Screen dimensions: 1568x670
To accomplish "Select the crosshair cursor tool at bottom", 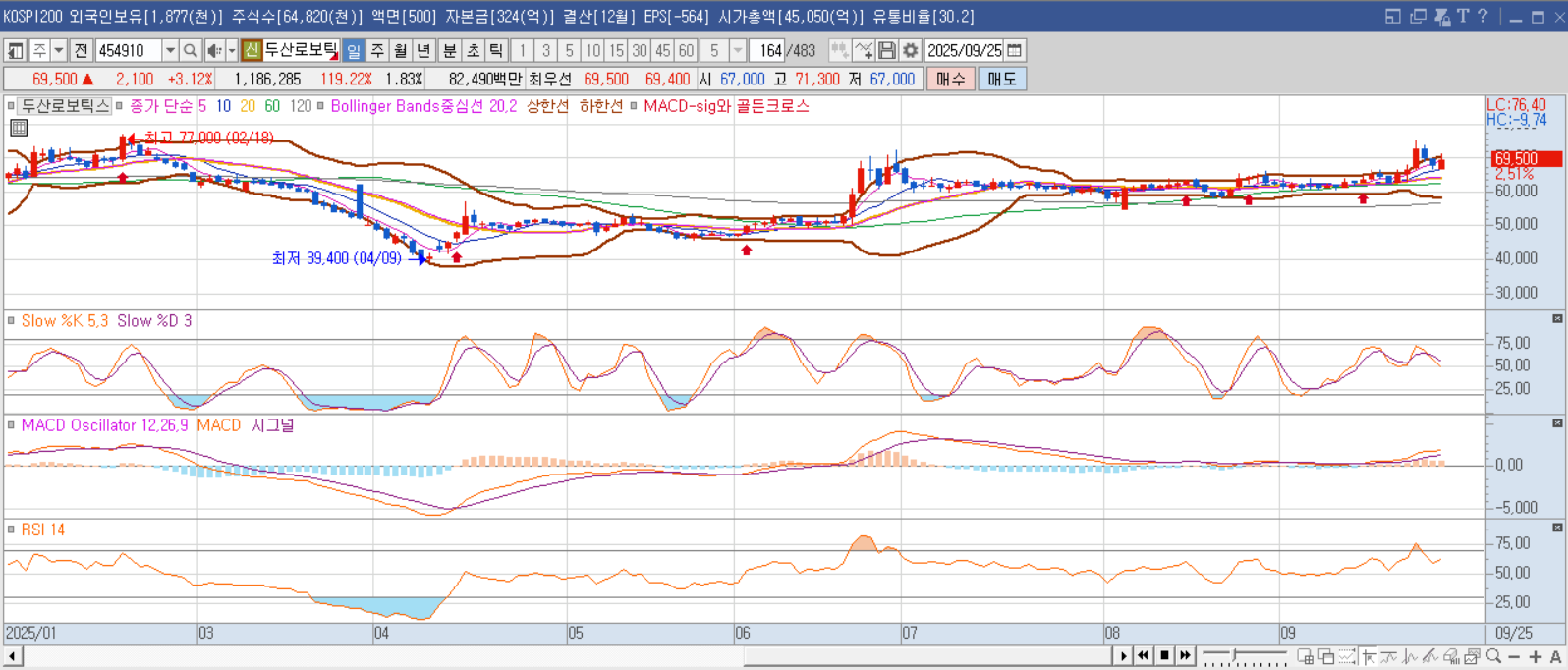I will pyautogui.click(x=1369, y=656).
